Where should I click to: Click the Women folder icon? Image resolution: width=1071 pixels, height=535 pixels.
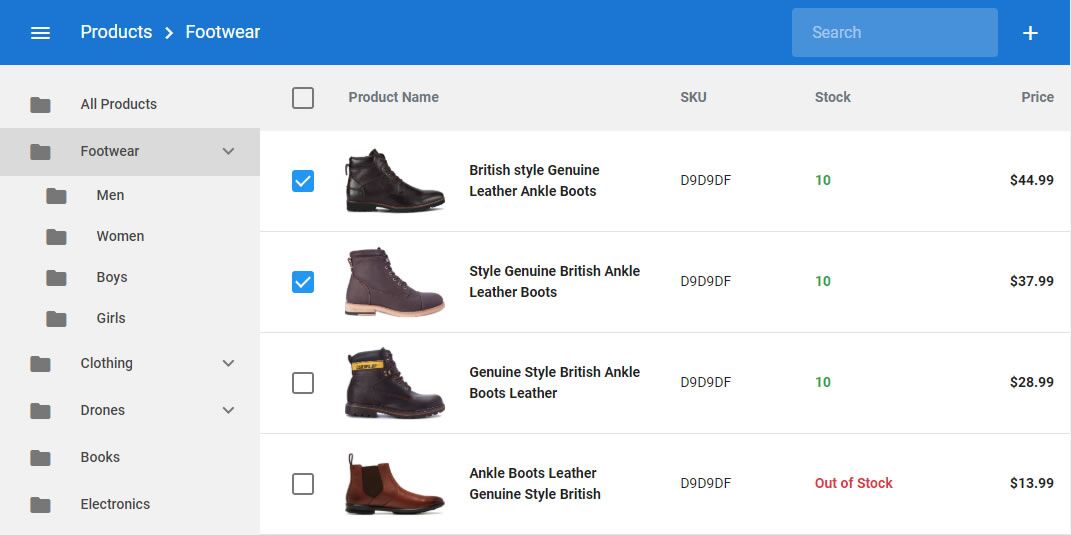coord(56,237)
